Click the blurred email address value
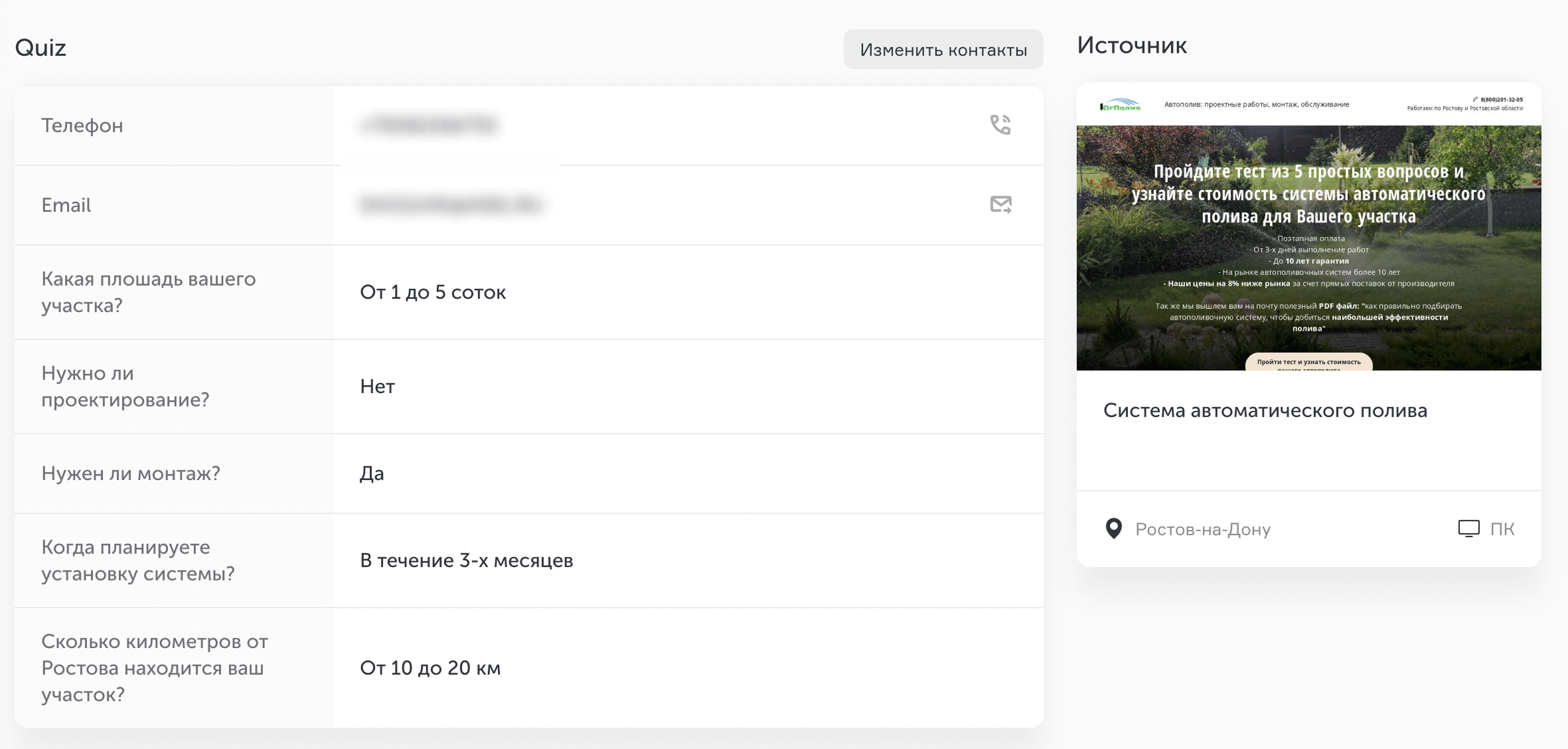Screen dimensions: 1568x749 click(451, 205)
